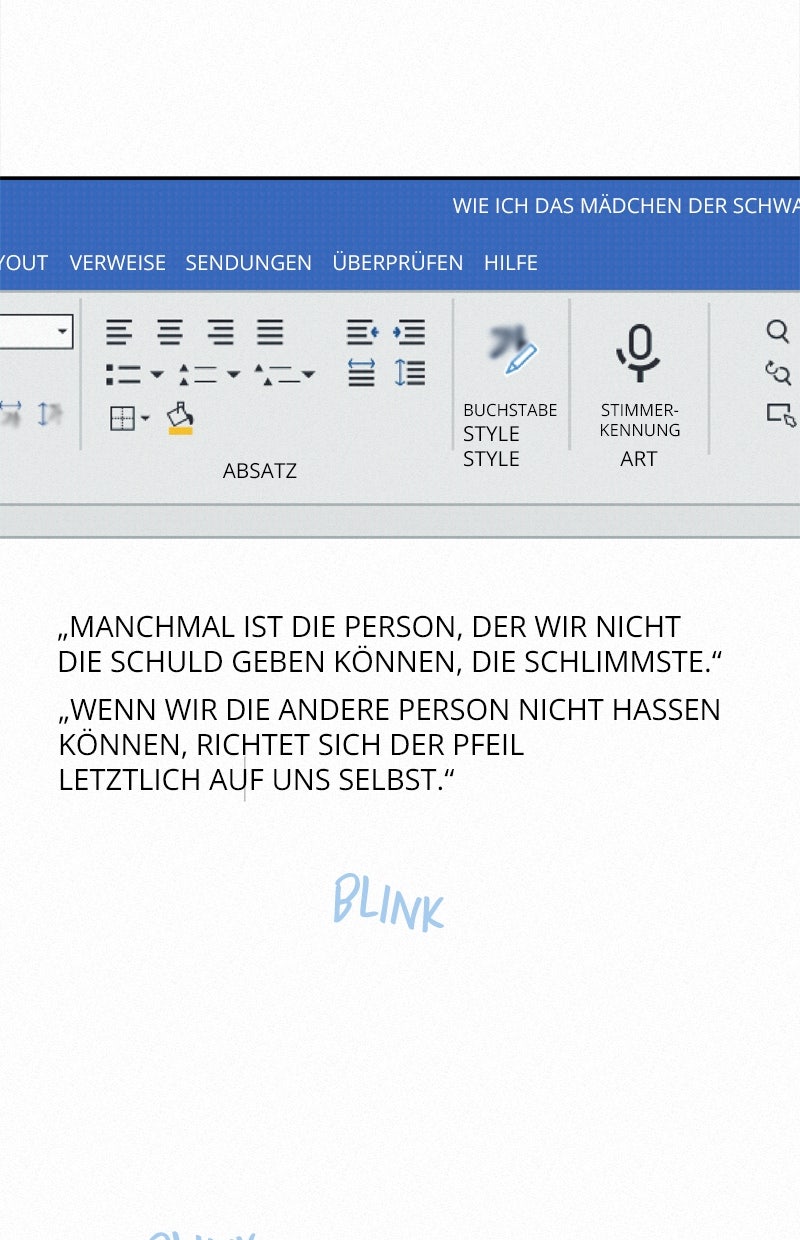Click the find and replace icon
The image size is (800, 1240).
pyautogui.click(x=777, y=373)
